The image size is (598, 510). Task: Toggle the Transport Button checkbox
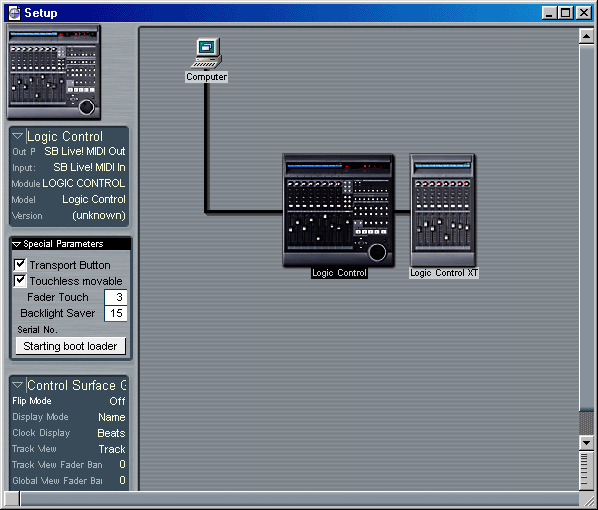[x=20, y=264]
